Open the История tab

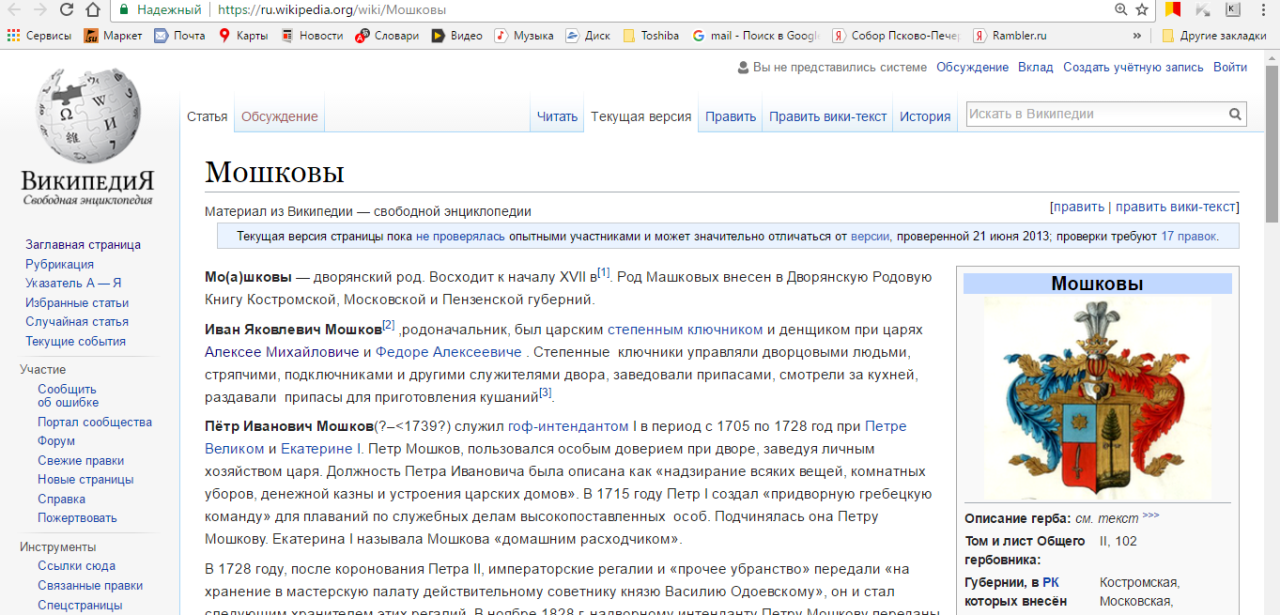click(925, 116)
